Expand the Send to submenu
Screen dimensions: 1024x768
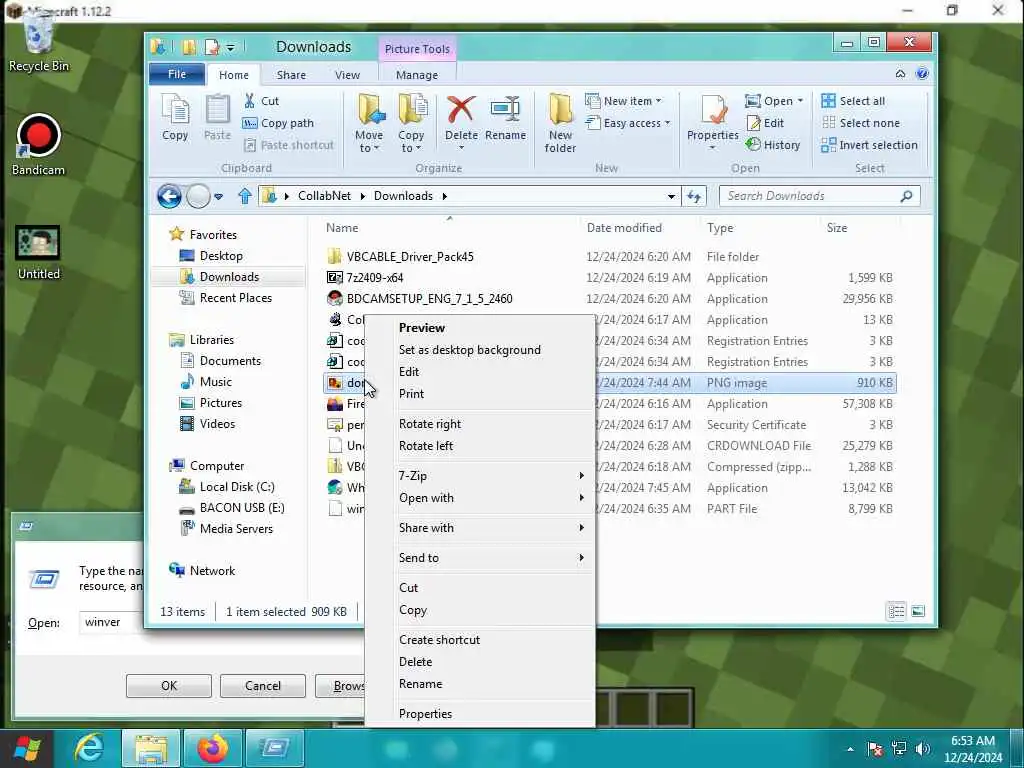(490, 558)
